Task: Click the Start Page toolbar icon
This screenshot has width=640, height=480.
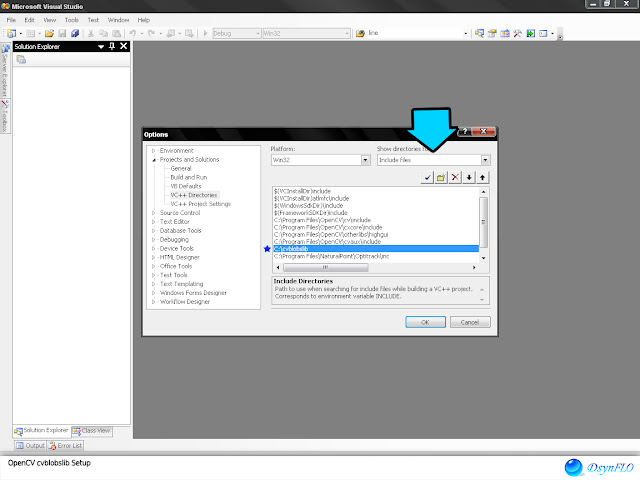Action: (x=531, y=33)
